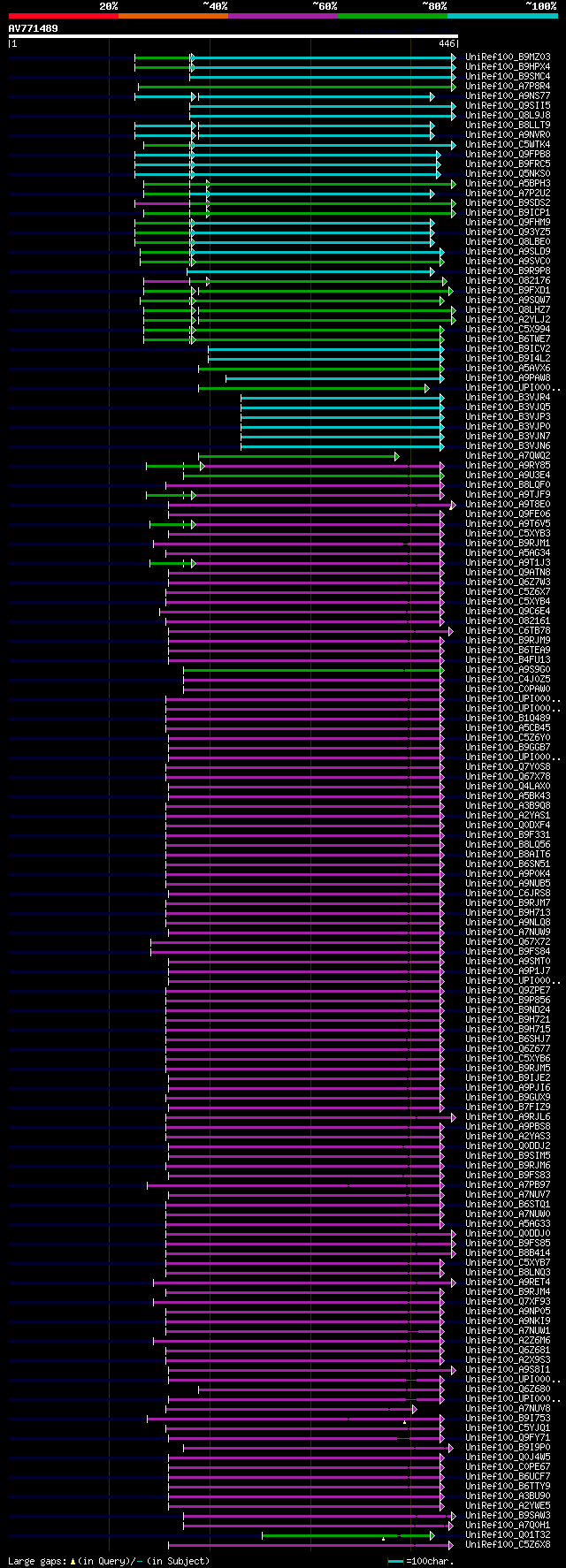The height and width of the screenshot is (1568, 566).
Task: Click label UniRef100_A2Z6M6
Action: tap(508, 1341)
